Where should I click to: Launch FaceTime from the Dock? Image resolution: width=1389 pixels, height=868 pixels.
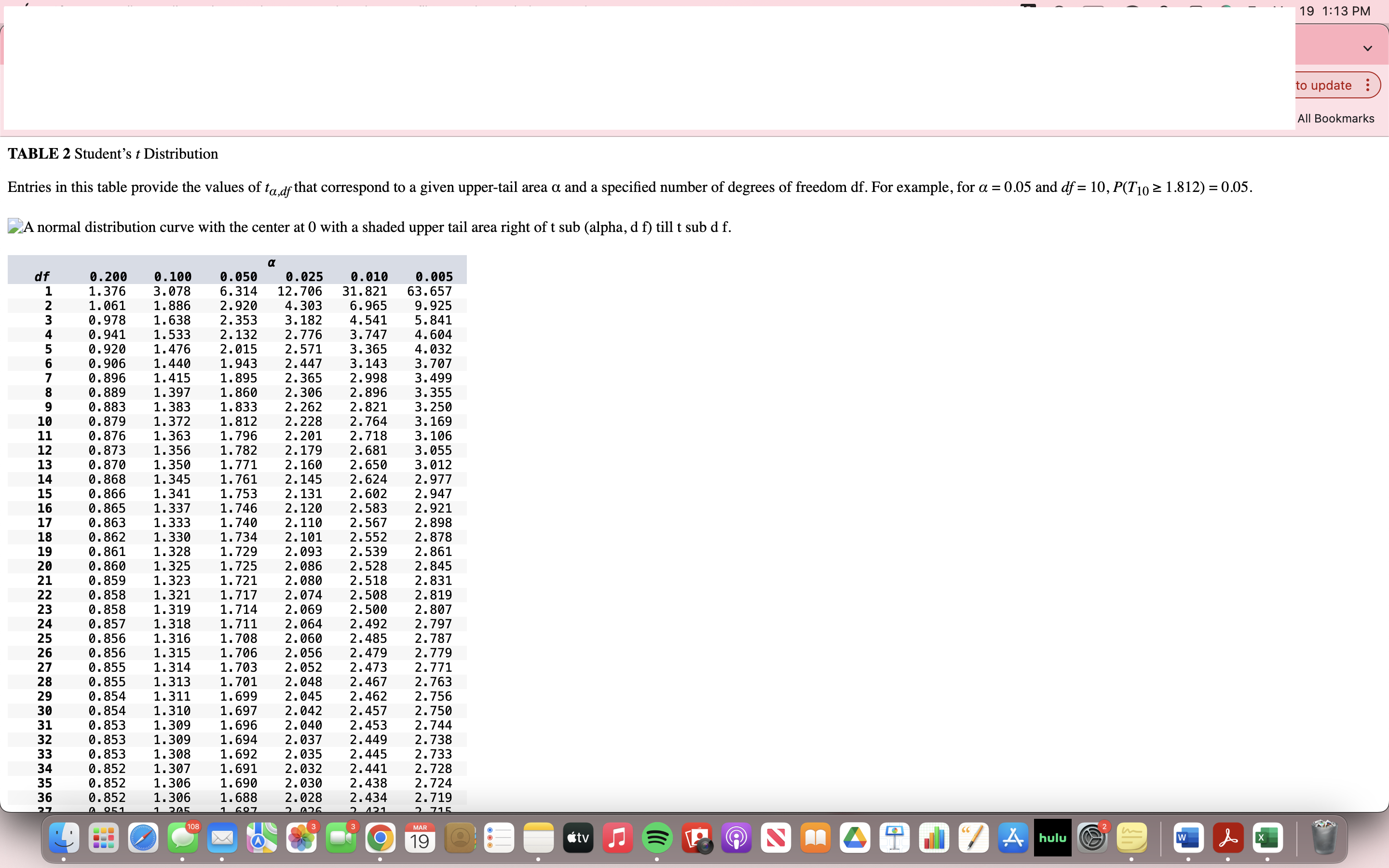[x=341, y=838]
